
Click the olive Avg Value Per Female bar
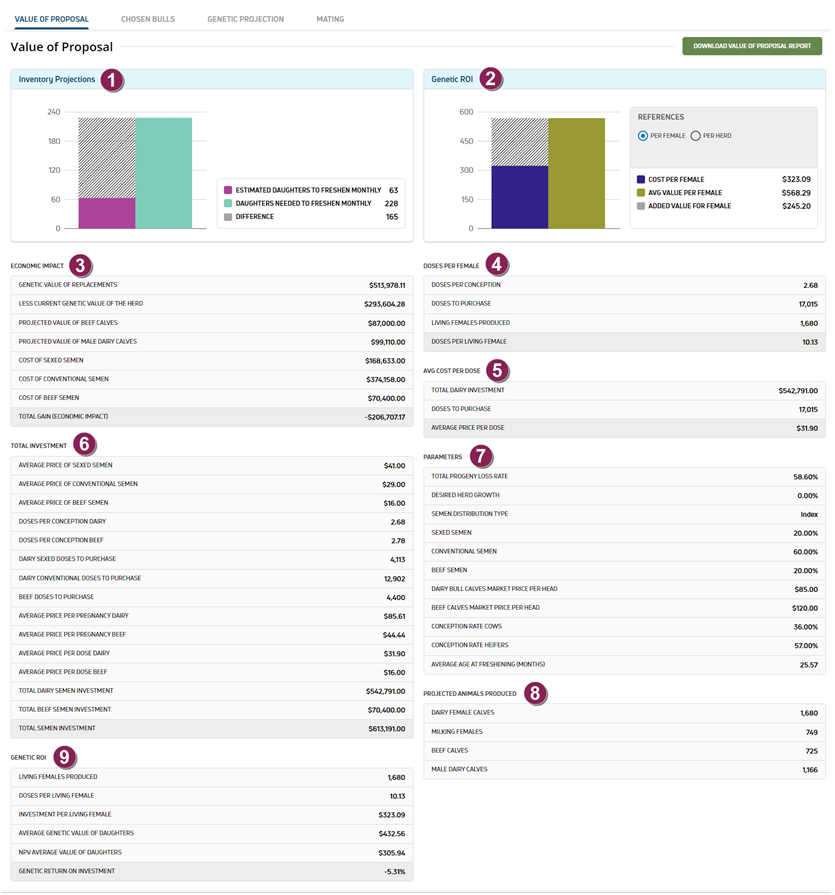[576, 173]
